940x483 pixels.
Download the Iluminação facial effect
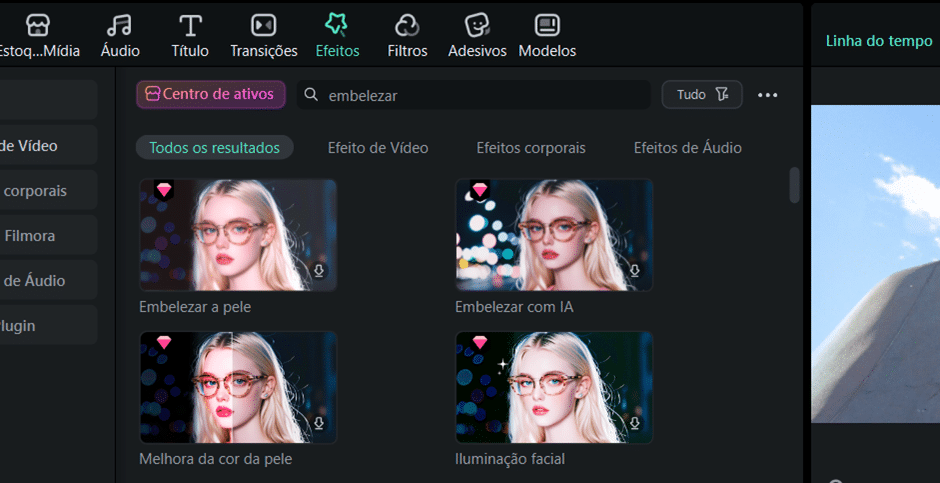635,424
